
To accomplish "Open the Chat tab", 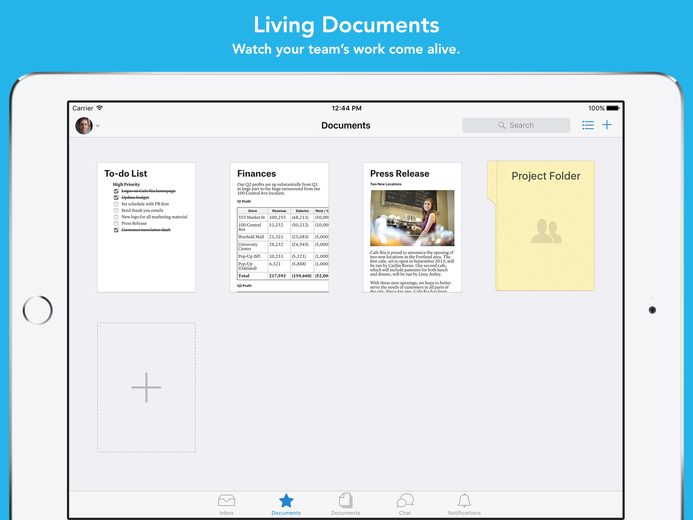I will (x=405, y=505).
